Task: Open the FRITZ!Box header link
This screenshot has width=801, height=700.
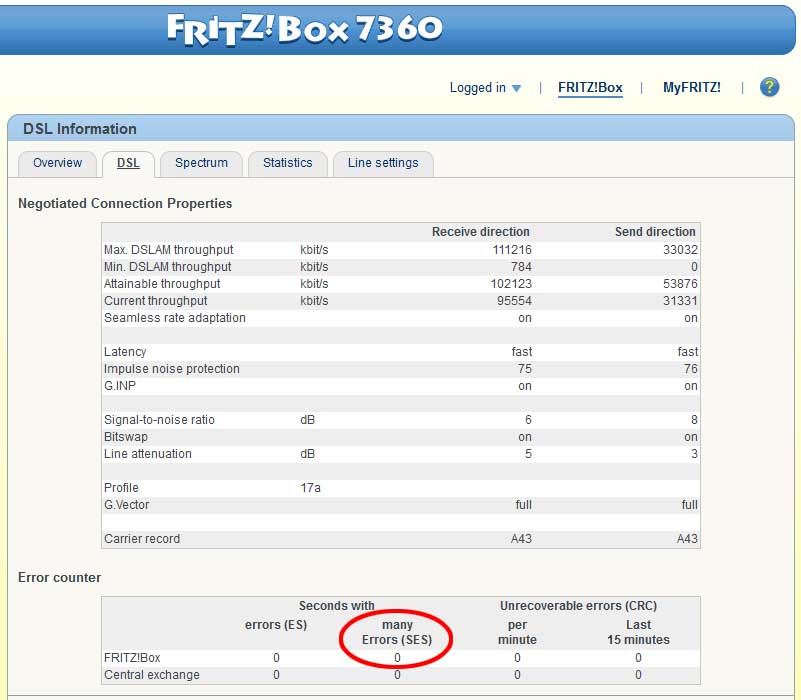Action: click(590, 87)
